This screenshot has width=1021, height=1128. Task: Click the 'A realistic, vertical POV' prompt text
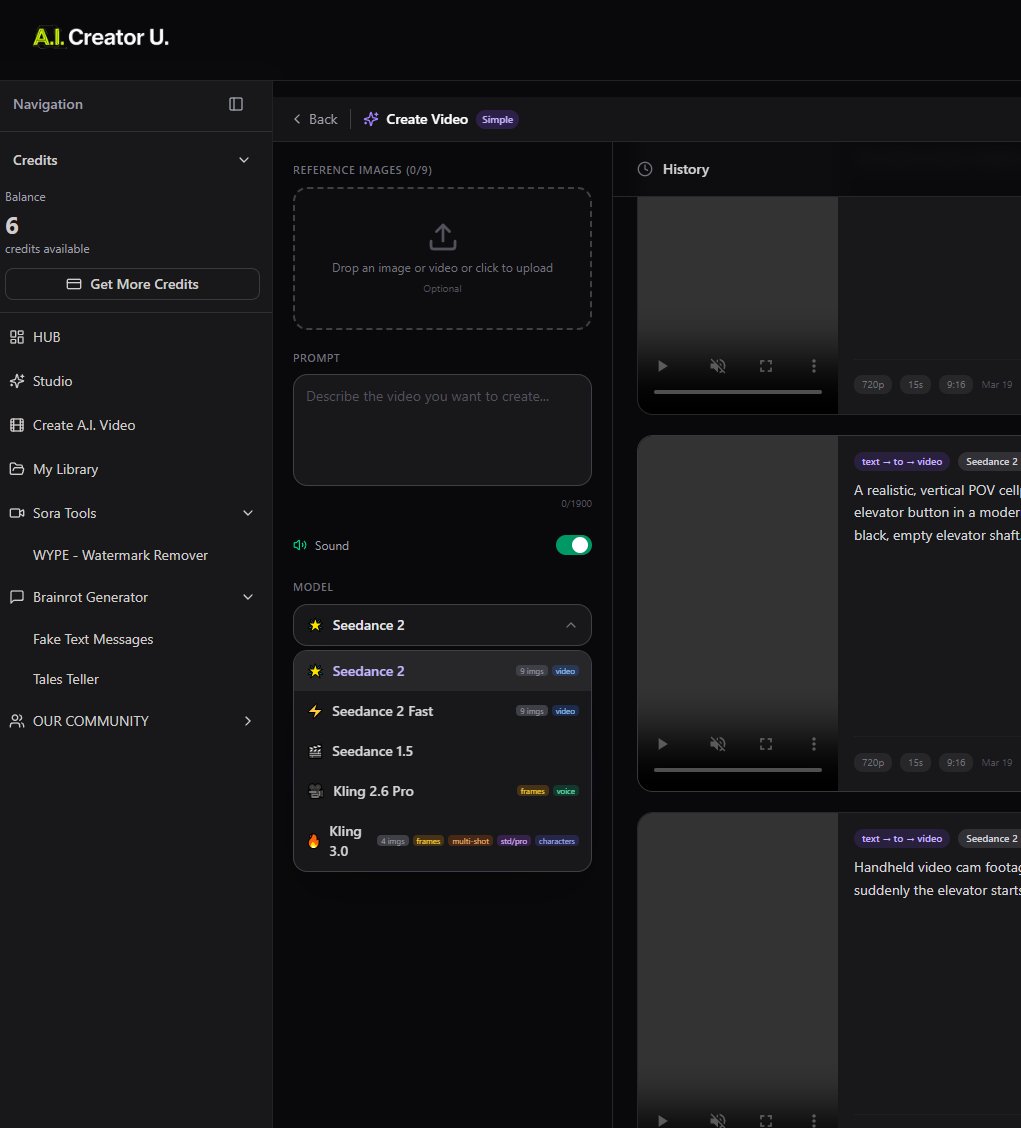[937, 513]
